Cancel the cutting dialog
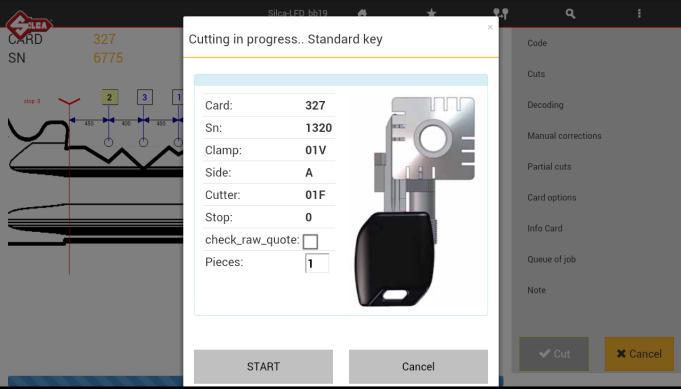This screenshot has height=389, width=681. [x=418, y=366]
